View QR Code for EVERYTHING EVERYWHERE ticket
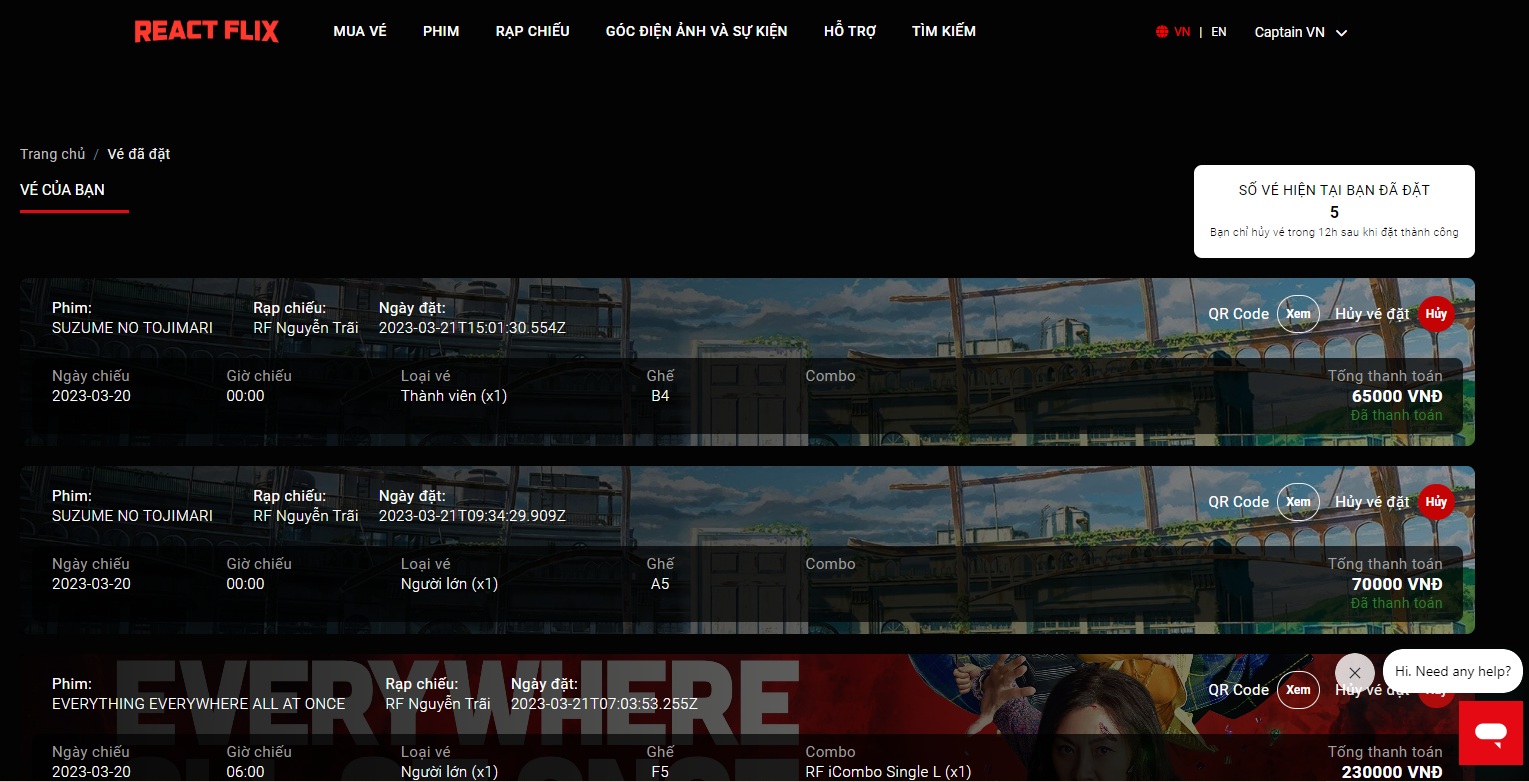The image size is (1529, 782). click(1298, 690)
